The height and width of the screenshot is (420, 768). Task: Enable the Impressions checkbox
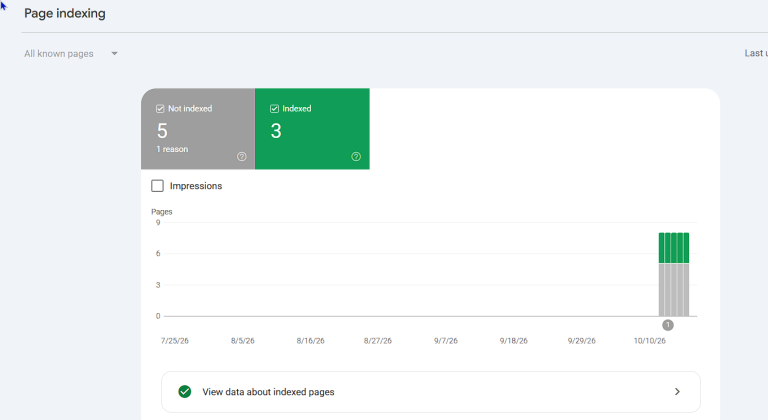[157, 186]
